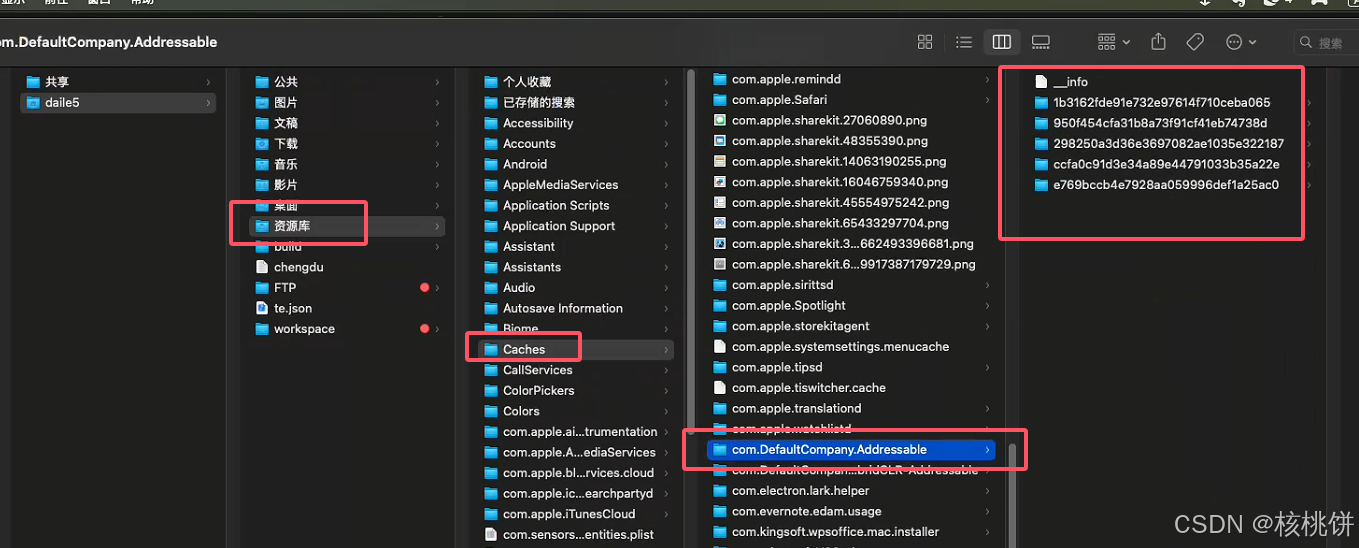
Task: Select the FTP folder
Action: pos(347,288)
